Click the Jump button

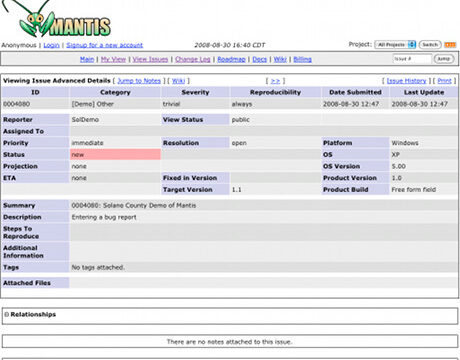444,59
